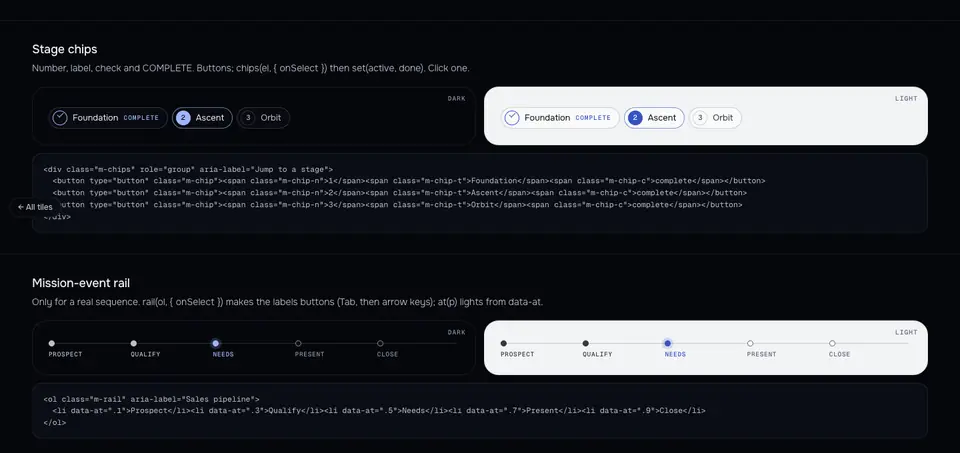This screenshot has height=453, width=960.
Task: Click the checkmark circle on dark Foundation chip
Action: click(60, 118)
